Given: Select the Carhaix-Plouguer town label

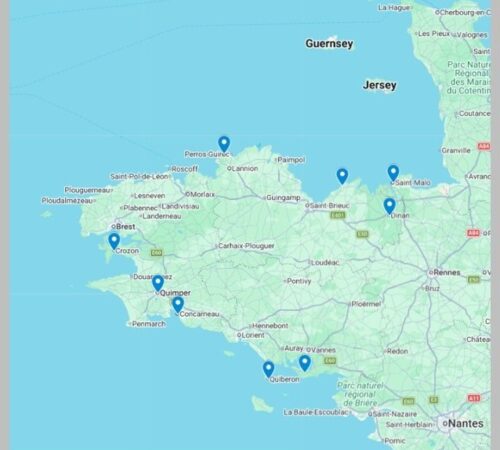Looking at the screenshot, I should (246, 246).
